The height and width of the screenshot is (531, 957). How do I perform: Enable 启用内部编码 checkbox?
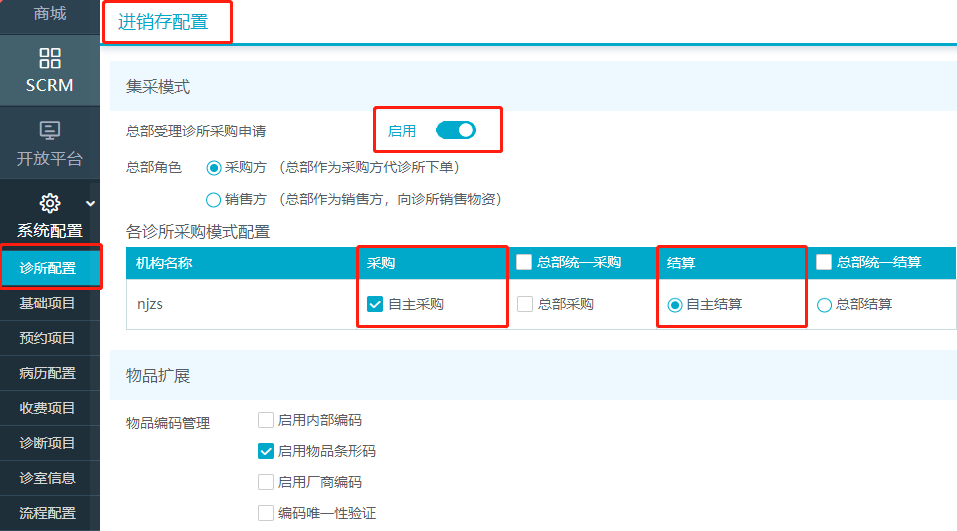(x=265, y=420)
